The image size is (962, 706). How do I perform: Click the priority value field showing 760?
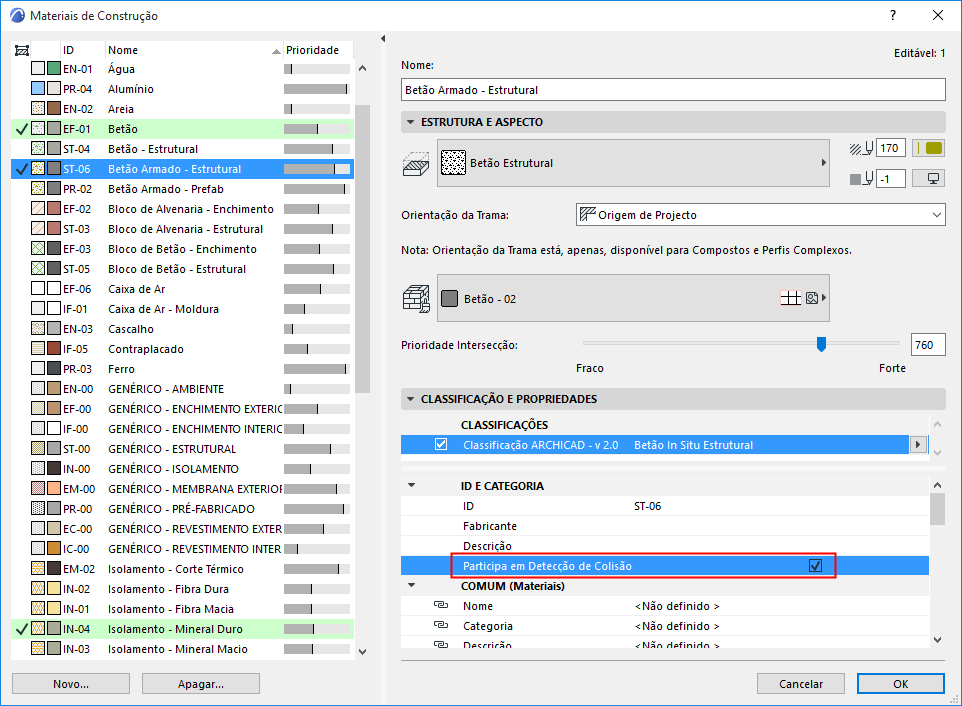pyautogui.click(x=928, y=345)
